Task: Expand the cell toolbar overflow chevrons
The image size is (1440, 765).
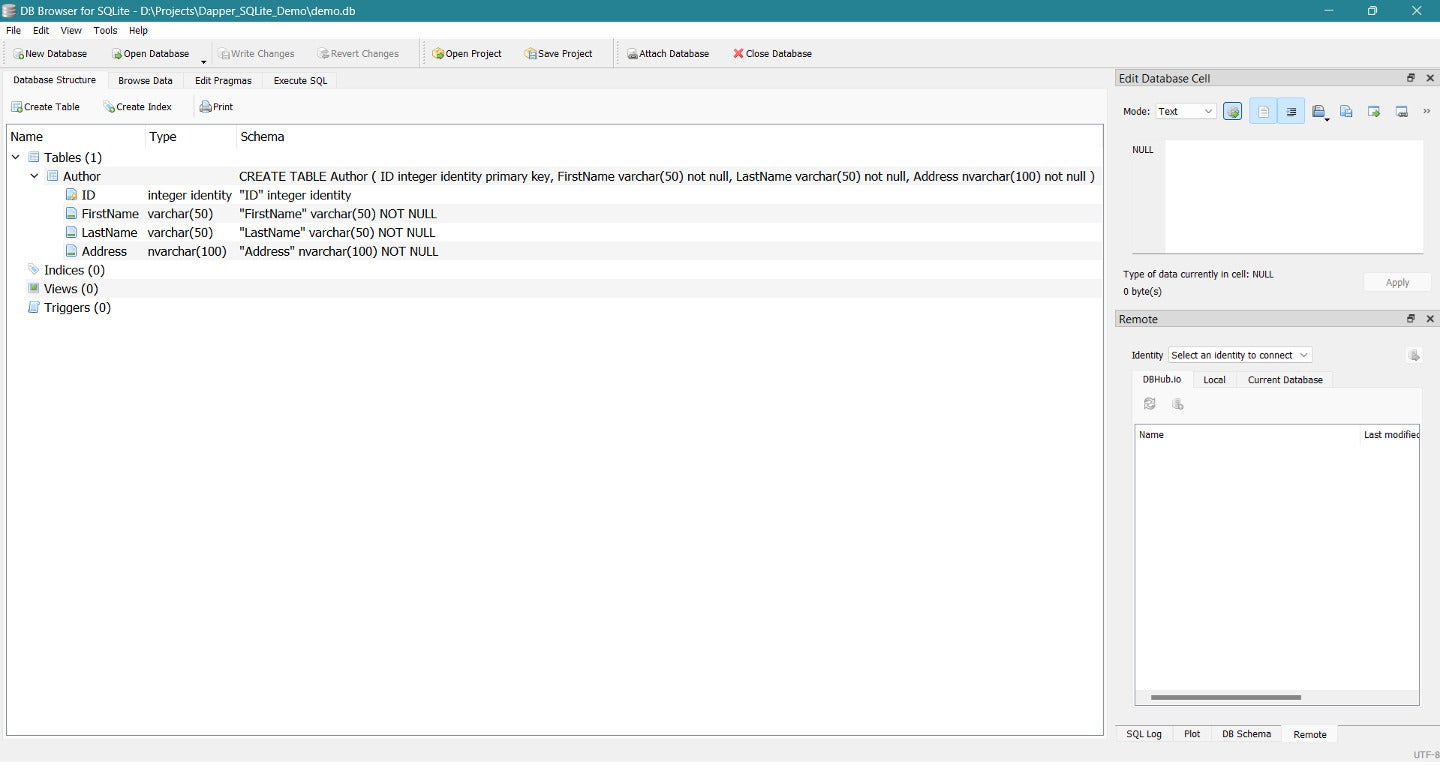Action: click(x=1426, y=112)
